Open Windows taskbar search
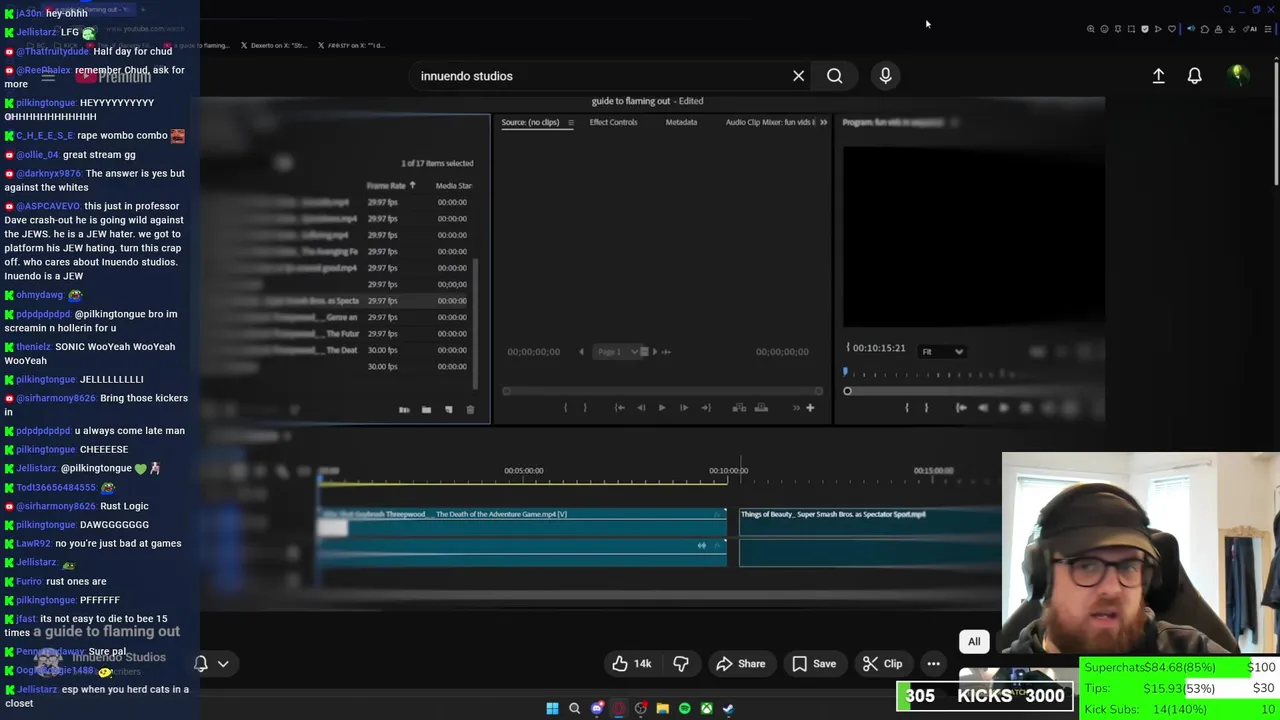This screenshot has height=720, width=1280. click(574, 708)
